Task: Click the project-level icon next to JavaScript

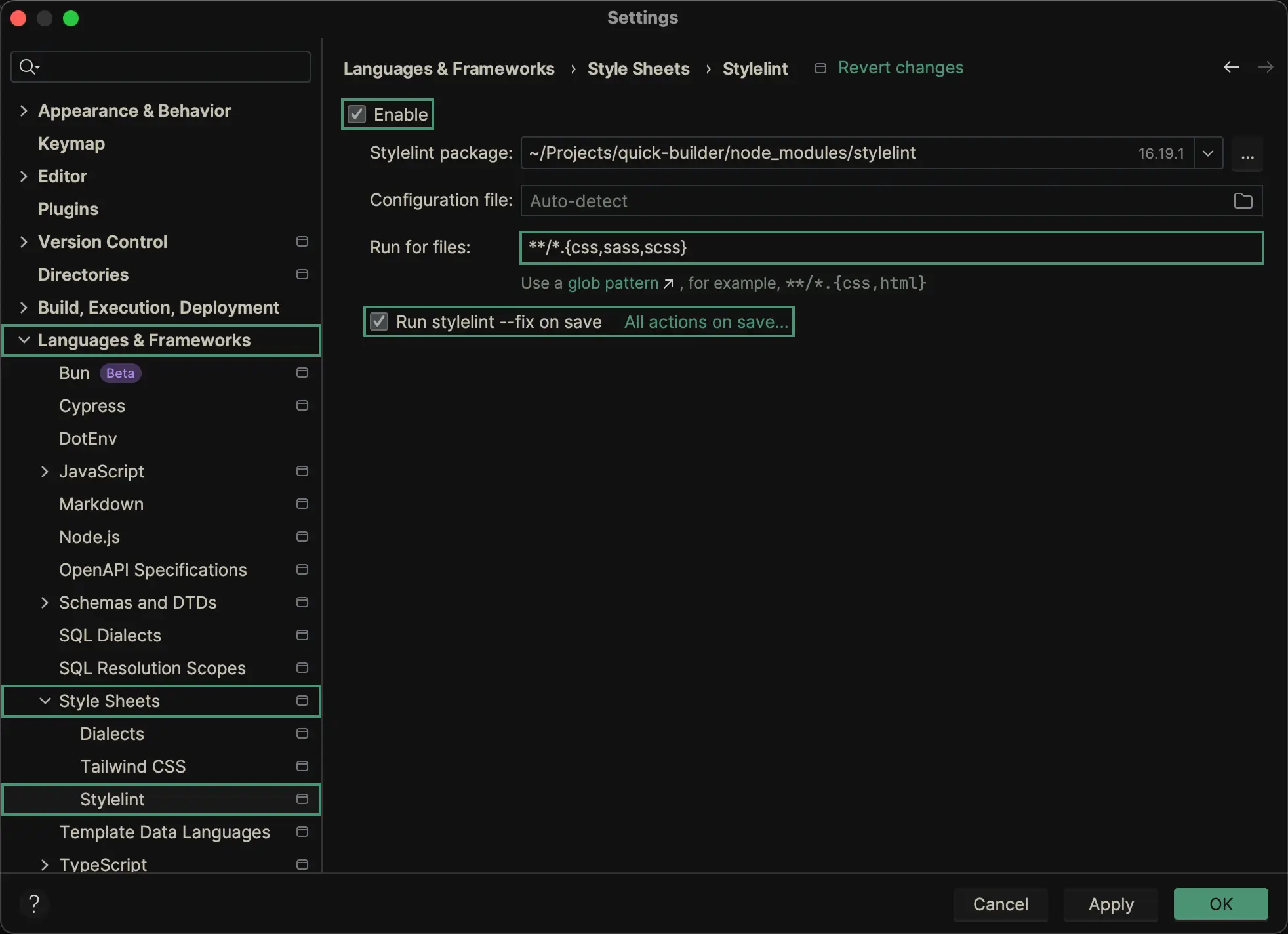Action: [302, 471]
